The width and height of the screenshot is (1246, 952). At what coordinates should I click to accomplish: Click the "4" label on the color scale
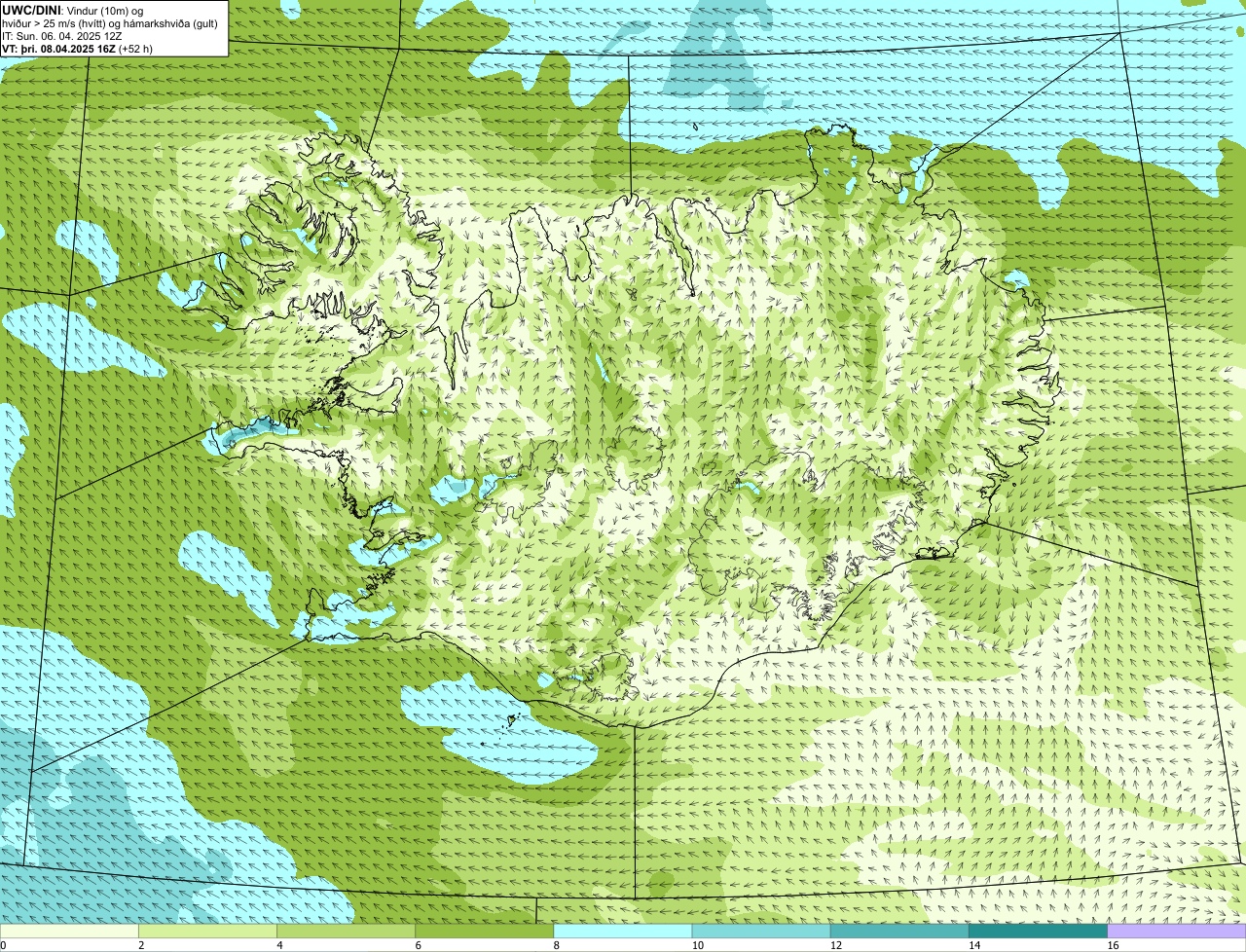point(279,945)
